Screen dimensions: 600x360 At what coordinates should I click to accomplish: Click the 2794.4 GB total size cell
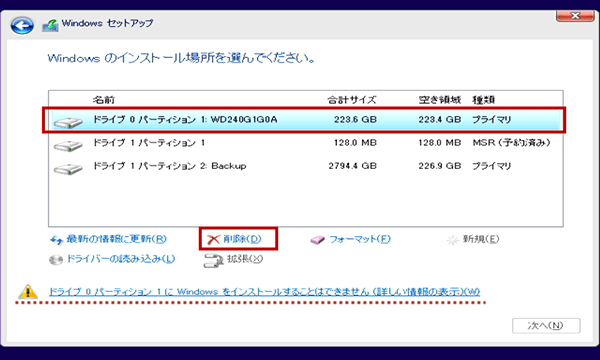[353, 166]
